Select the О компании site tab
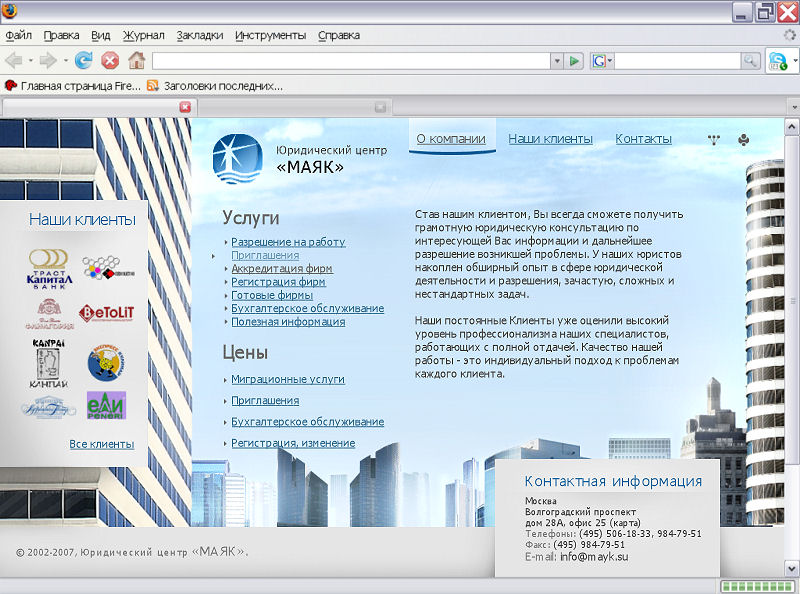This screenshot has height=594, width=800. 451,139
